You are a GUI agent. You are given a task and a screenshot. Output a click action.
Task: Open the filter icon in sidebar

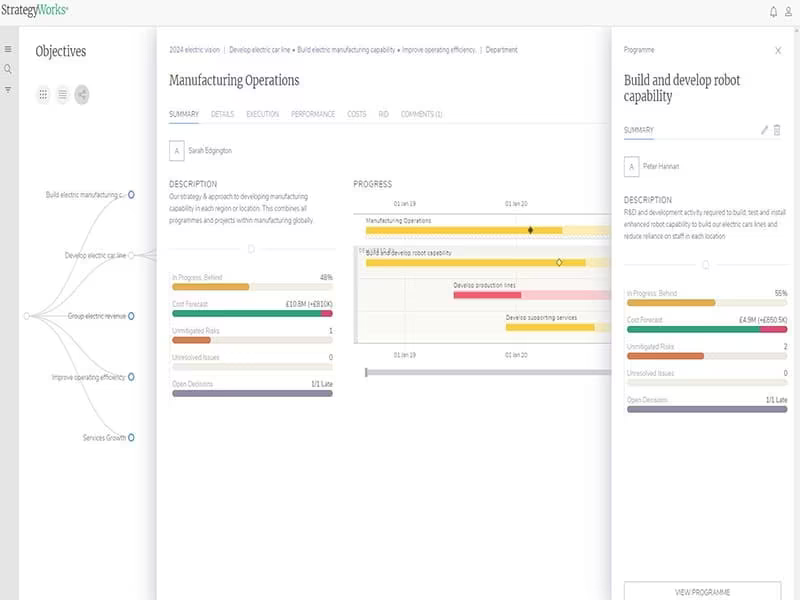(8, 90)
